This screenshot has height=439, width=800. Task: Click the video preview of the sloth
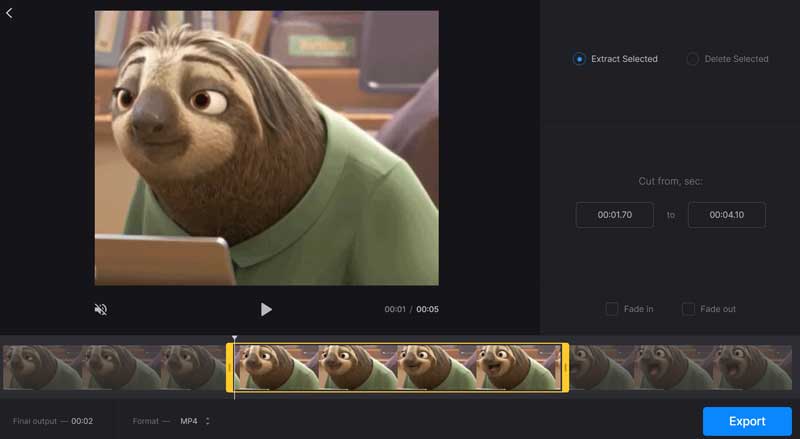pos(266,148)
